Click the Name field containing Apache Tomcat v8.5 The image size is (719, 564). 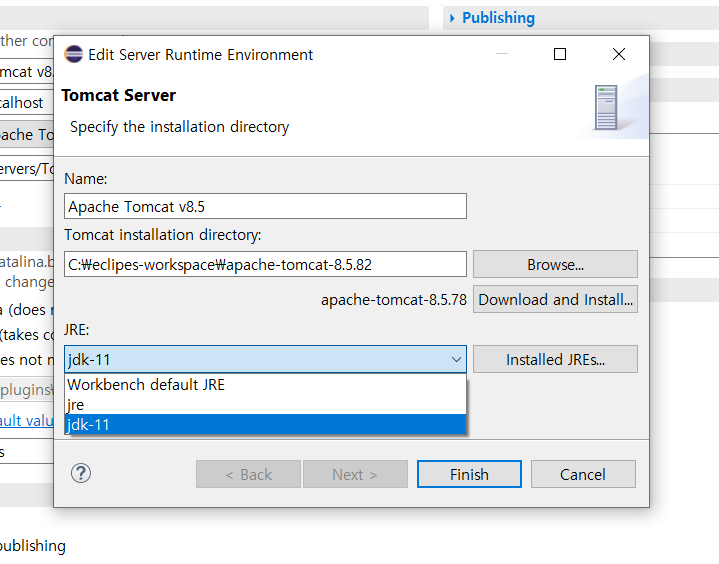coord(265,206)
